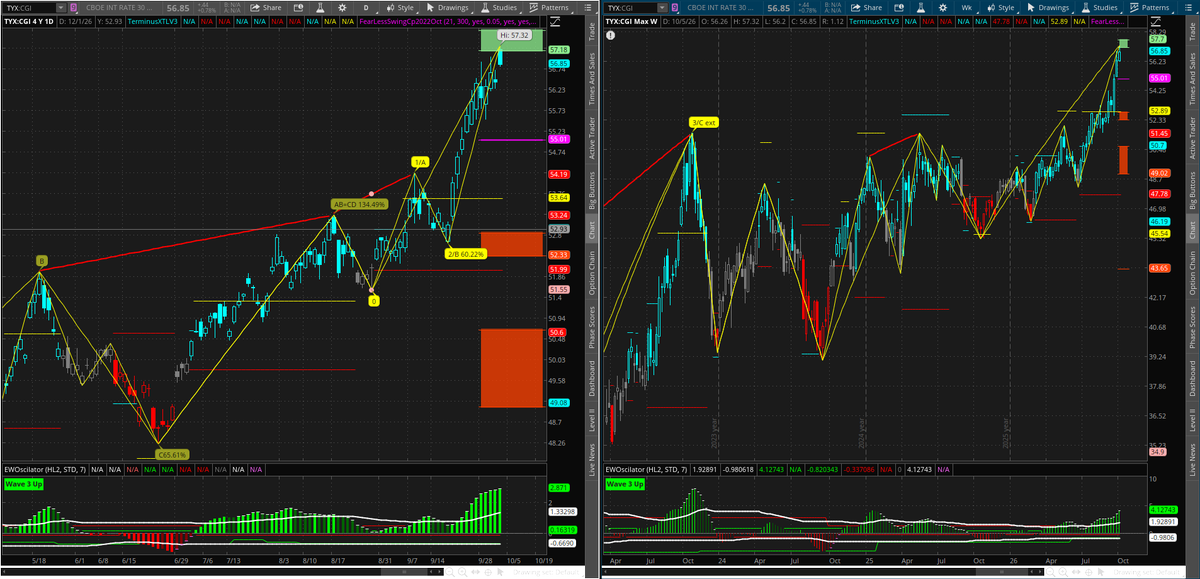
Task: Click the price axis scale icon on left chart
Action: pyautogui.click(x=556, y=20)
